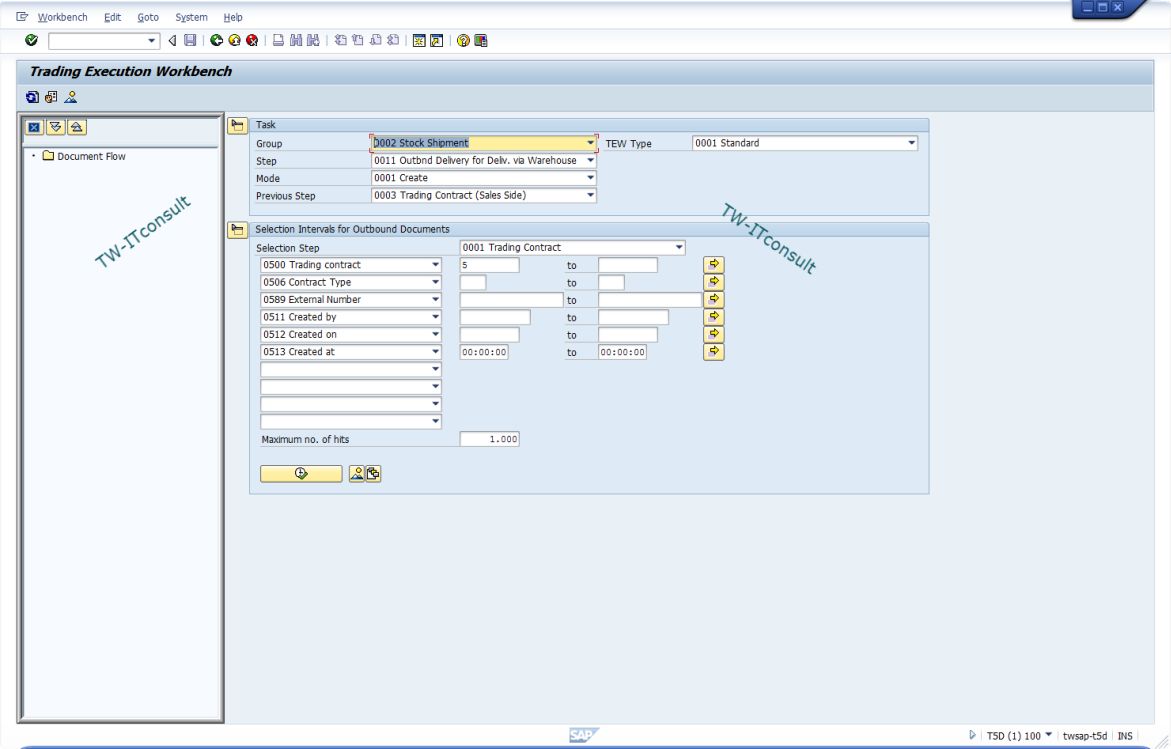Image resolution: width=1171 pixels, height=749 pixels.
Task: Collapse the Selection Intervals section header icon
Action: pyautogui.click(x=239, y=228)
